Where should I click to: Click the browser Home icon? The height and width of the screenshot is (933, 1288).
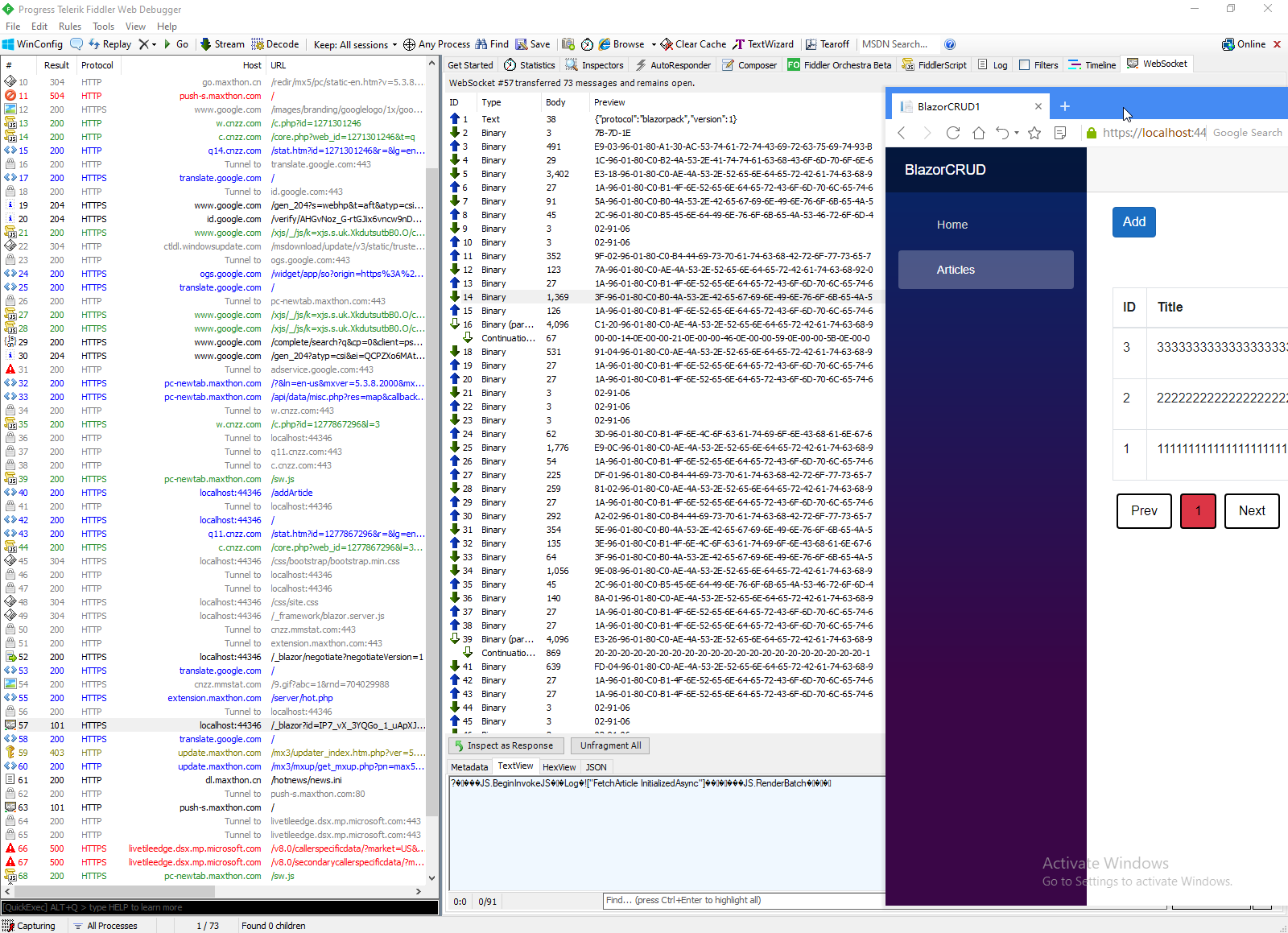(x=979, y=133)
